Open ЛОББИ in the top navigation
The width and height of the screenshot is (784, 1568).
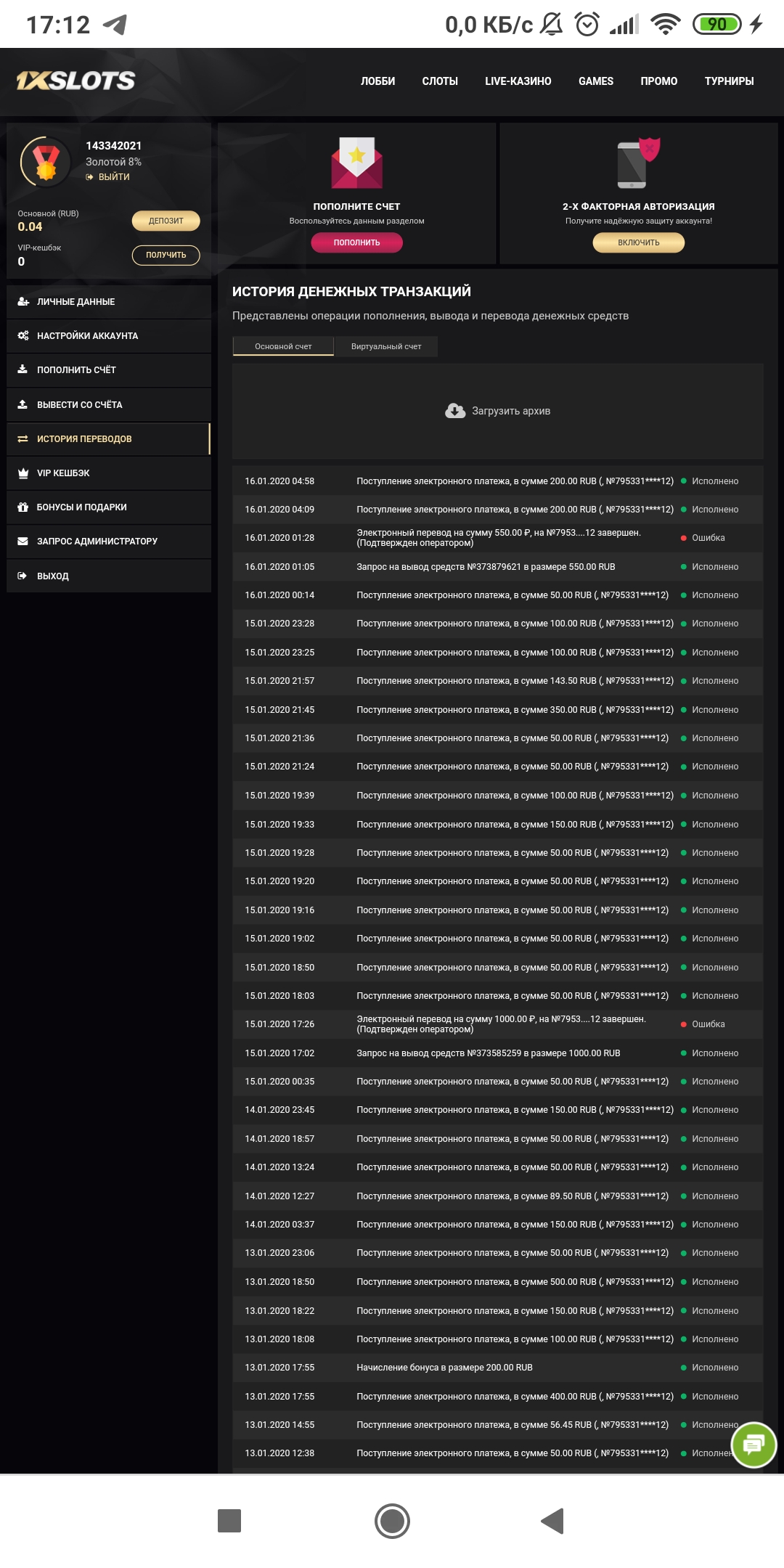coord(378,81)
